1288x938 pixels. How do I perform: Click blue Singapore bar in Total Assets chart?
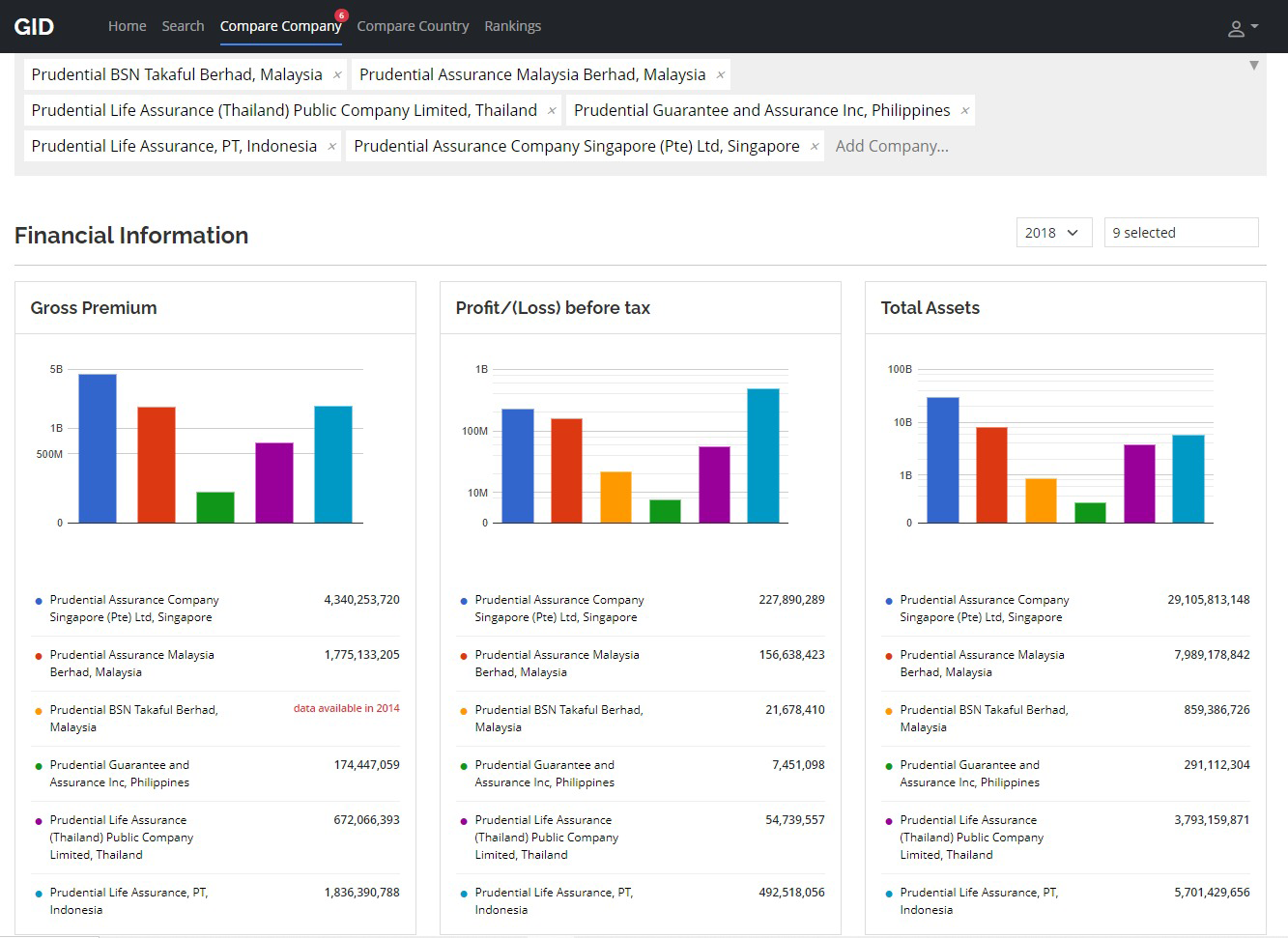[943, 460]
